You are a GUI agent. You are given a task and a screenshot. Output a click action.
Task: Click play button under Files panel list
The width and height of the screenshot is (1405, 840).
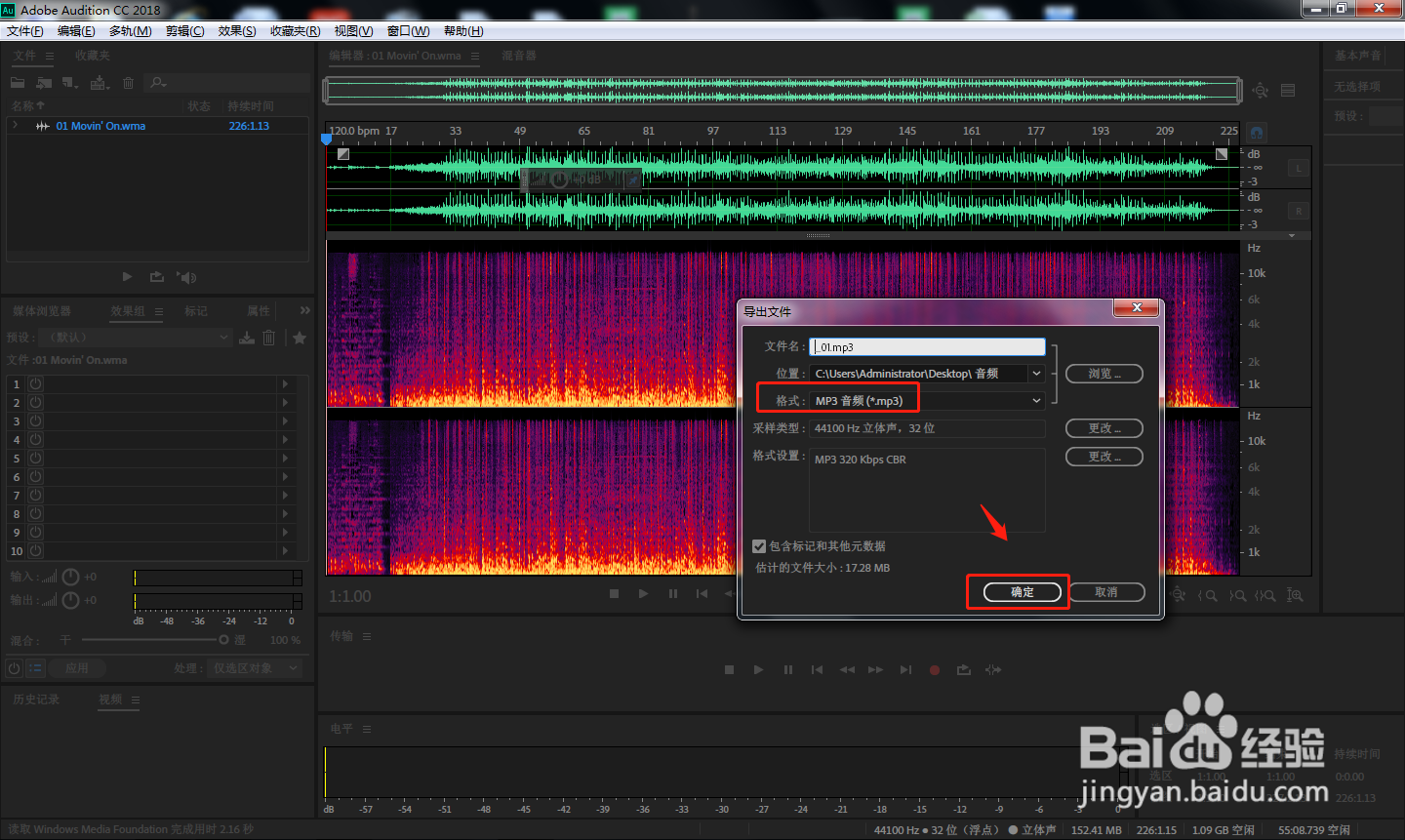click(127, 277)
